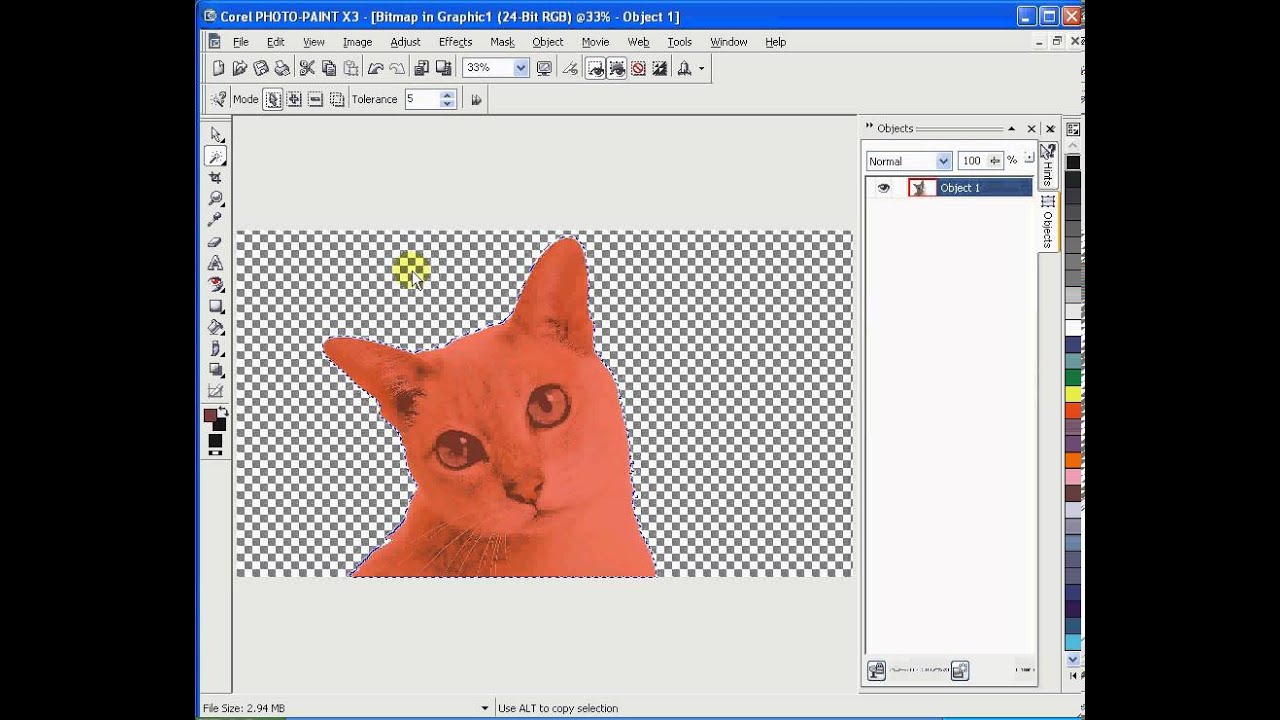Select the Fill bucket tool
1280x720 pixels.
coord(215,327)
